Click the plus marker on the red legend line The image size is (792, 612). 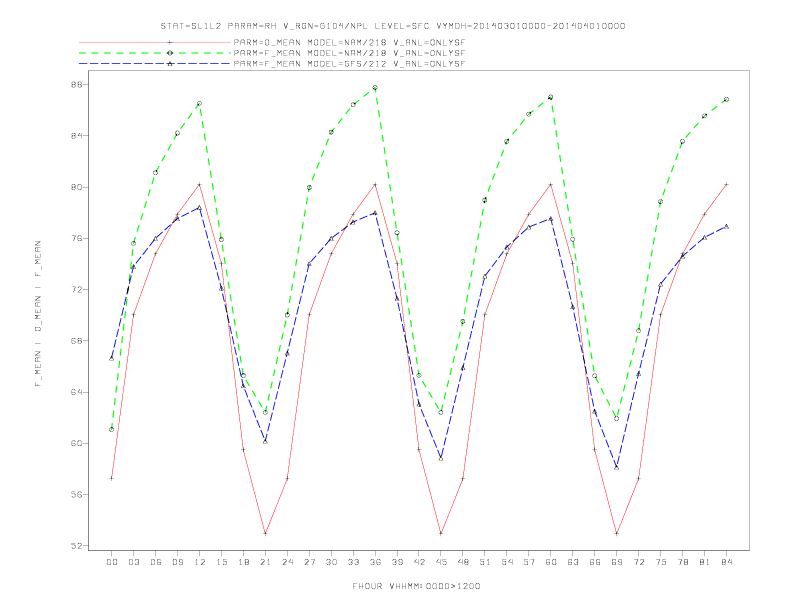170,42
